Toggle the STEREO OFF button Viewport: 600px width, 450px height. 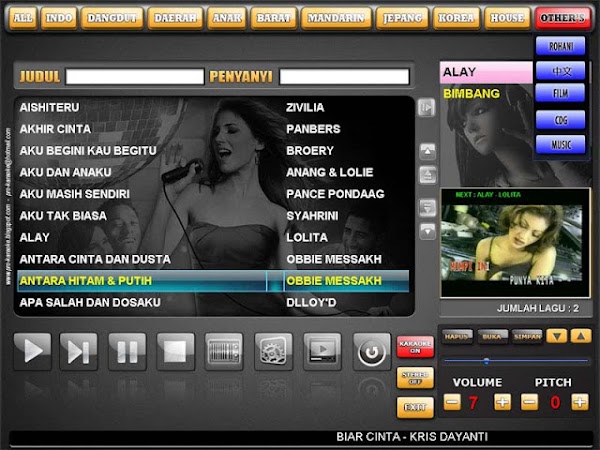click(x=415, y=378)
